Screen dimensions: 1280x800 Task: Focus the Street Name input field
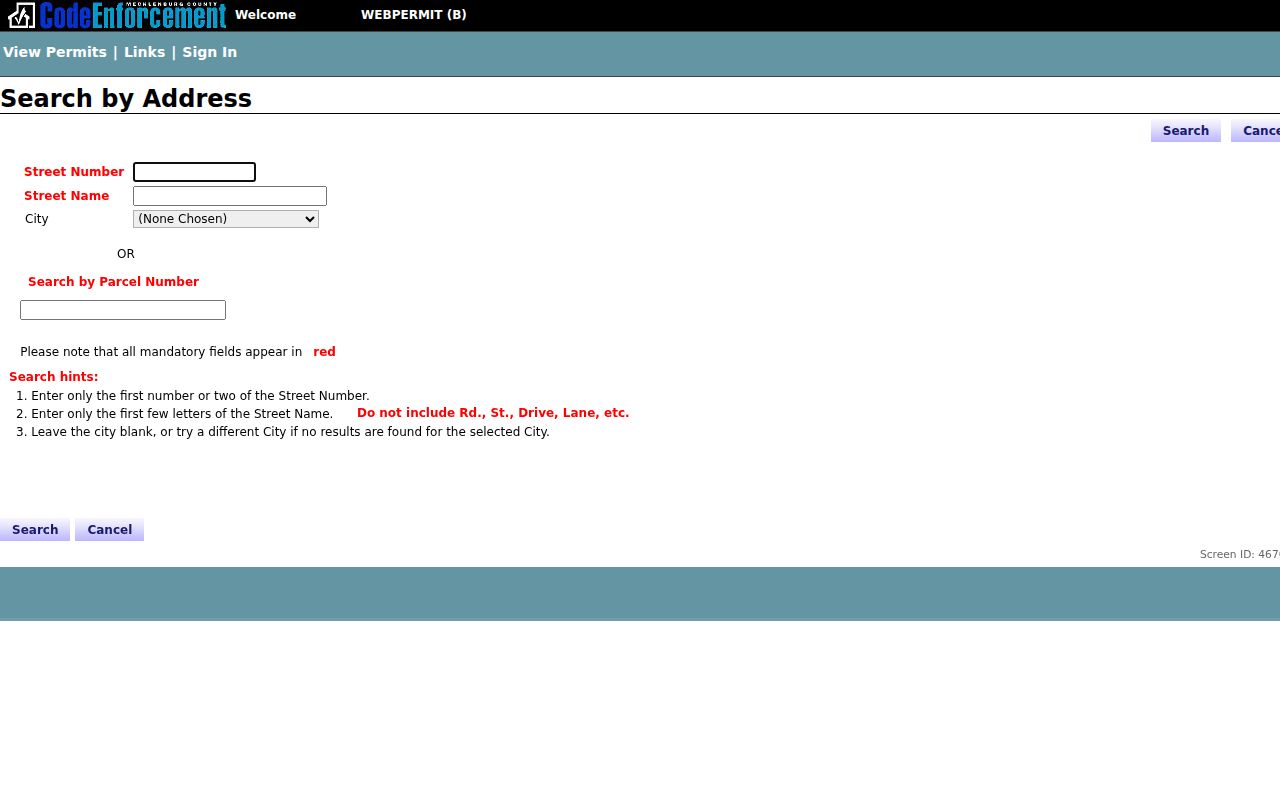(230, 196)
